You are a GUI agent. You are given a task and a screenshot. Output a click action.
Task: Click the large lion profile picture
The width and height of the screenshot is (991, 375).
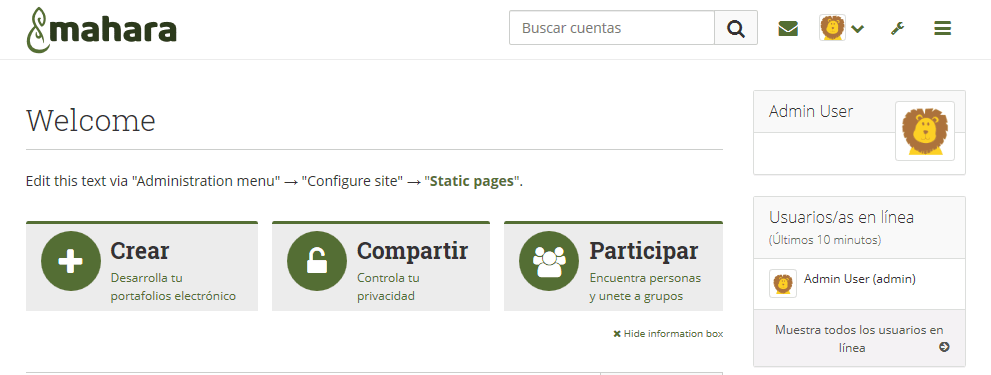click(x=925, y=131)
